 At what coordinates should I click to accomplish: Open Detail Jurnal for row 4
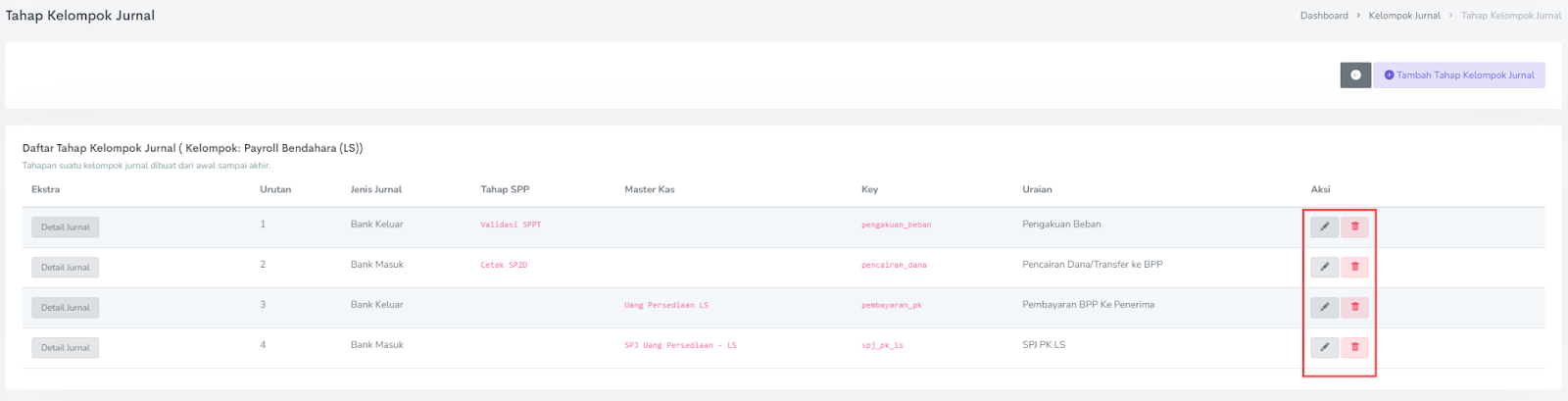(x=66, y=348)
